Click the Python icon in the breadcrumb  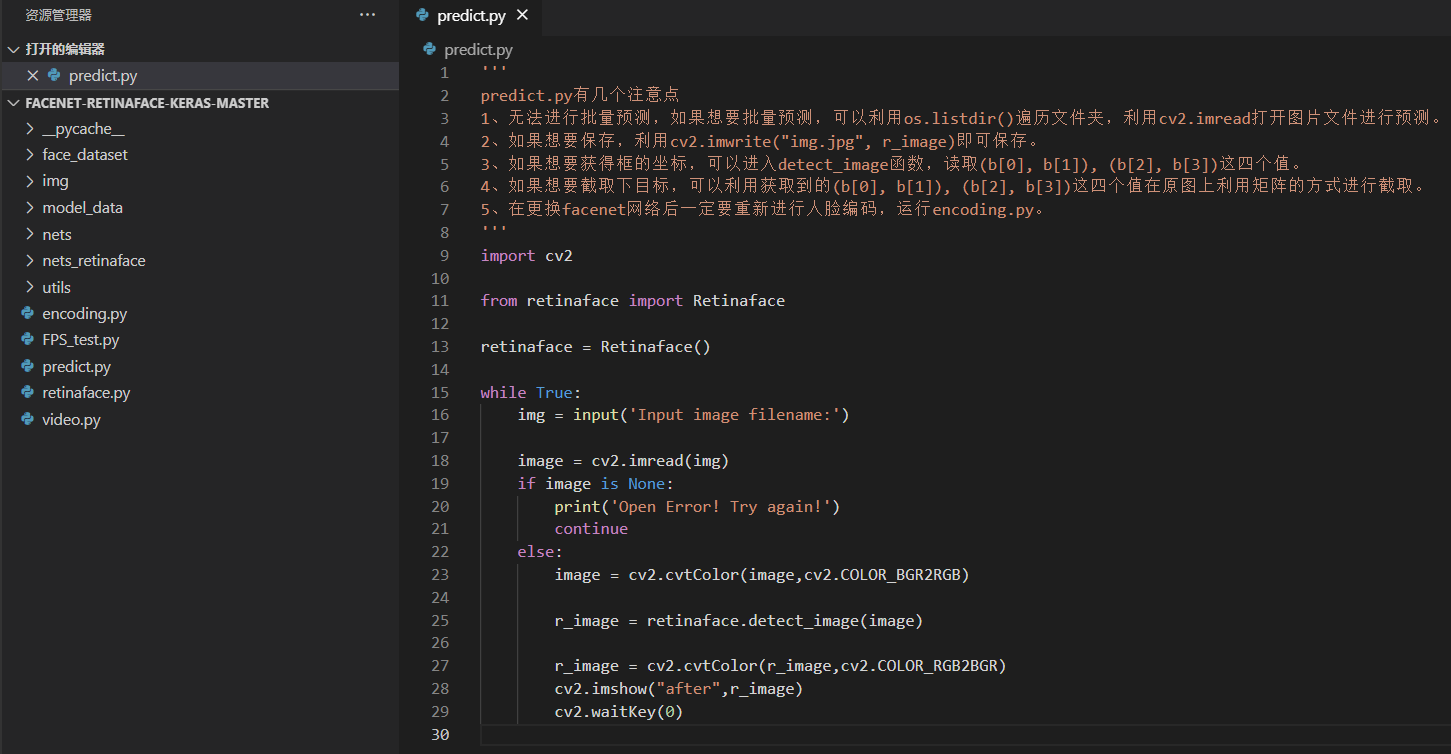(430, 48)
